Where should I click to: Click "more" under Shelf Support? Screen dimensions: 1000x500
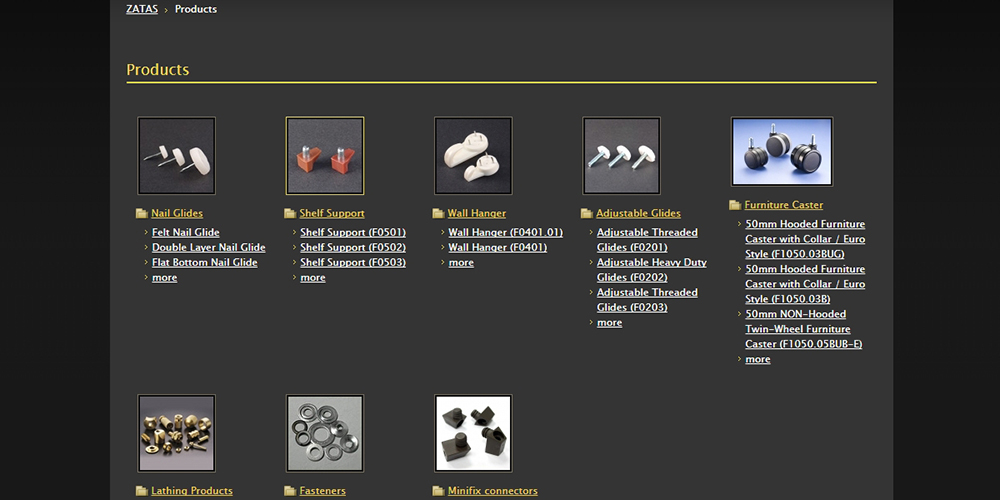312,277
